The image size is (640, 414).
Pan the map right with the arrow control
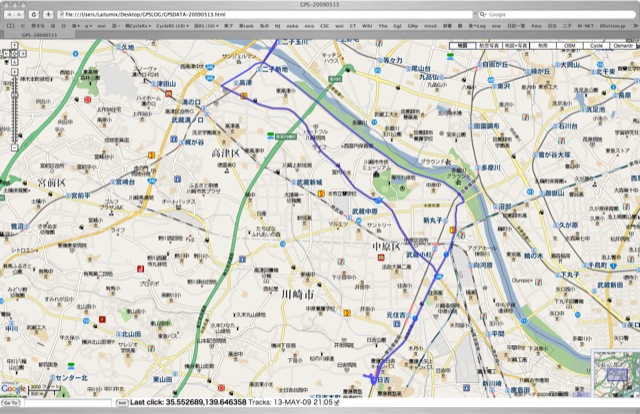point(22,53)
